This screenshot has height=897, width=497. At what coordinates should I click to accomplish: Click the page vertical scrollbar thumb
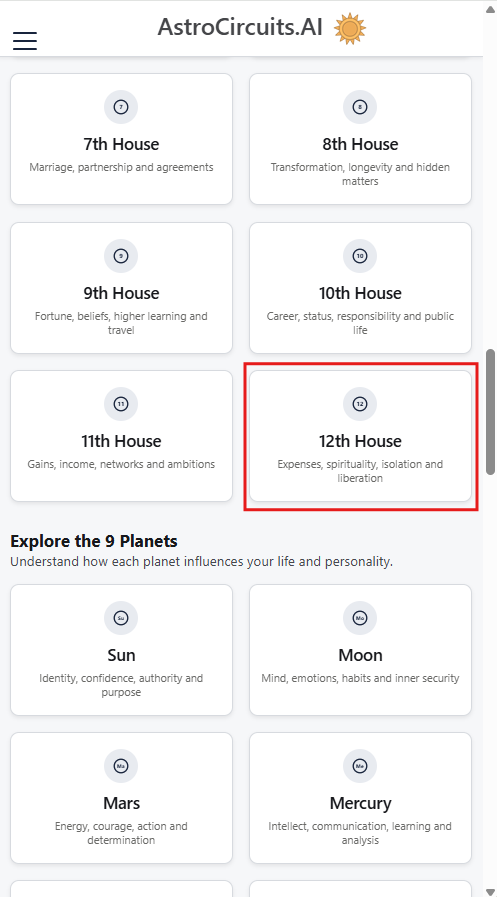tap(490, 412)
